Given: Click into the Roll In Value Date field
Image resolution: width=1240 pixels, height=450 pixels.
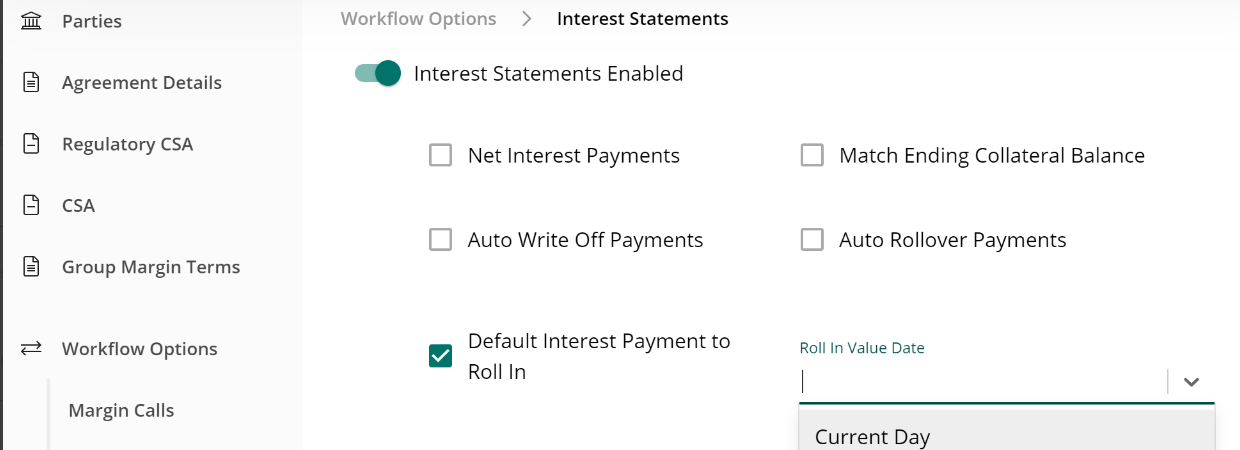Looking at the screenshot, I should [x=983, y=381].
